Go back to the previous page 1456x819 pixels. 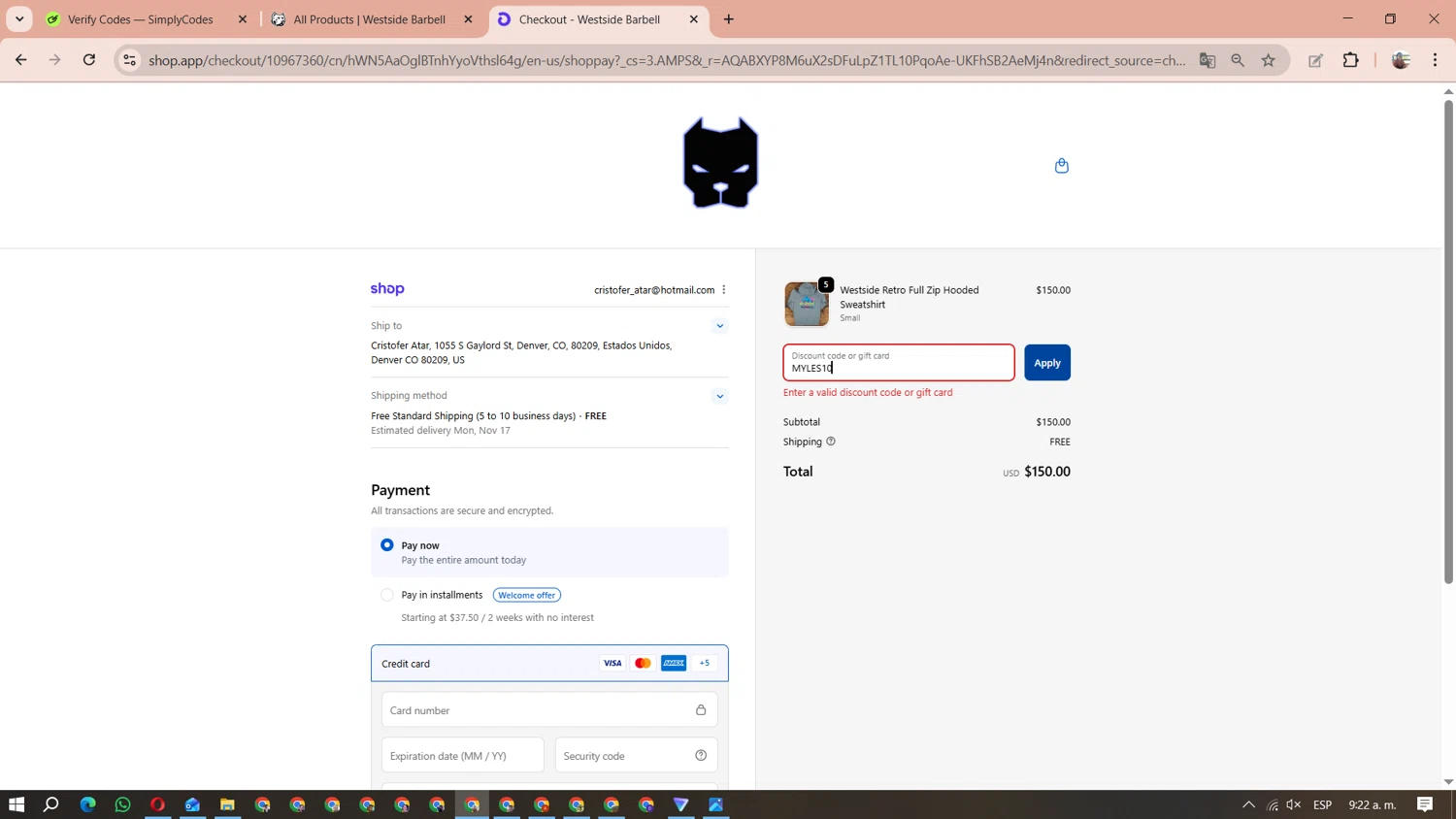20,60
